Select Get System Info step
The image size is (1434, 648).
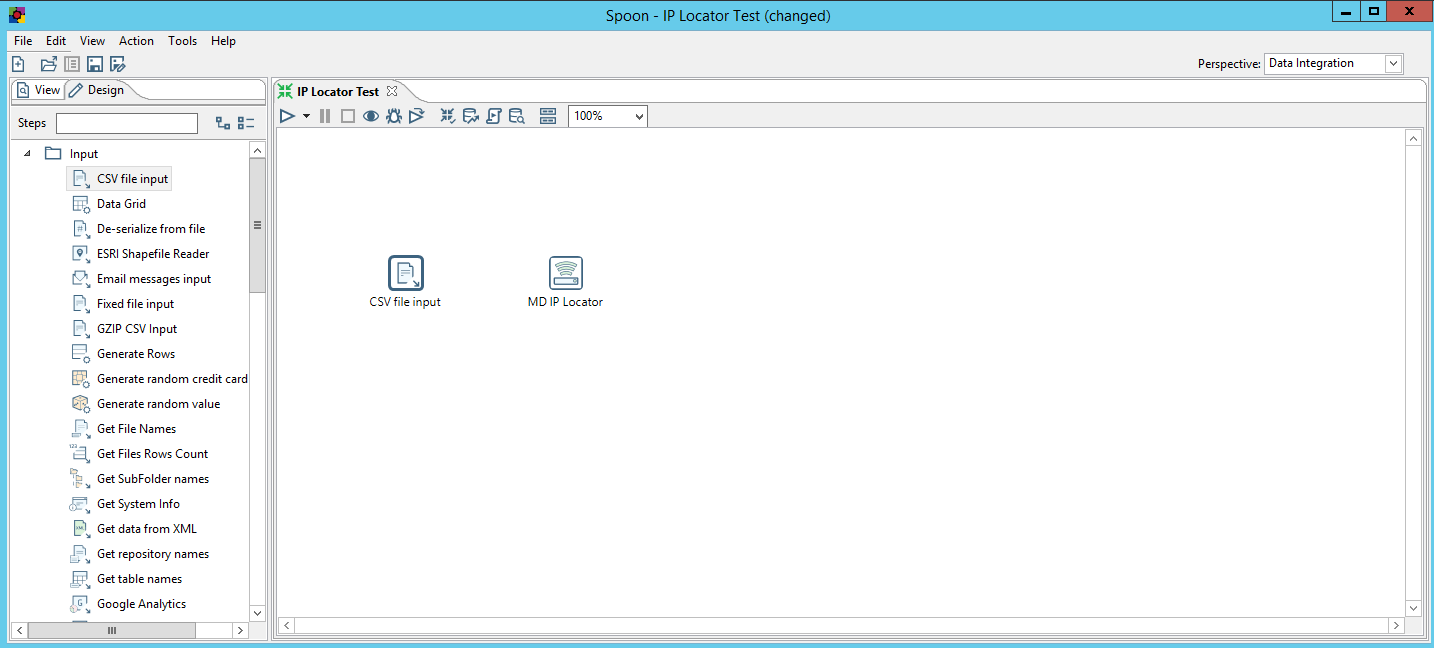pyautogui.click(x=138, y=504)
